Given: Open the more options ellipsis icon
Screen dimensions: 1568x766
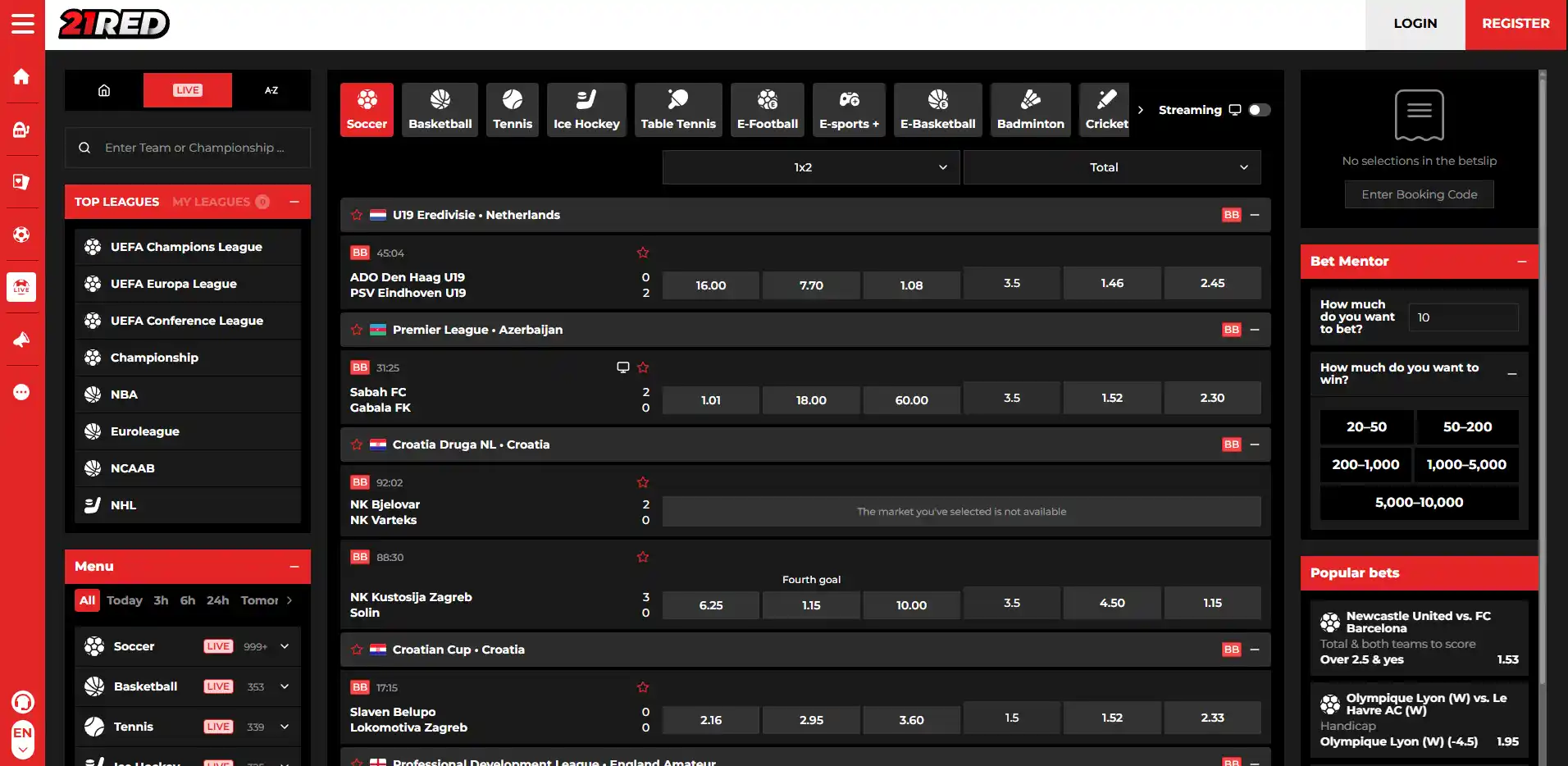Looking at the screenshot, I should 21,392.
